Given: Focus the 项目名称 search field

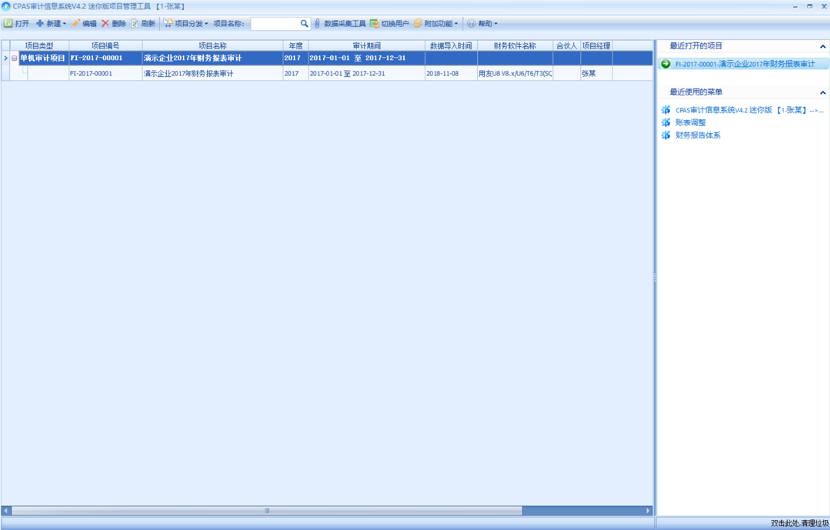Looking at the screenshot, I should [x=275, y=24].
